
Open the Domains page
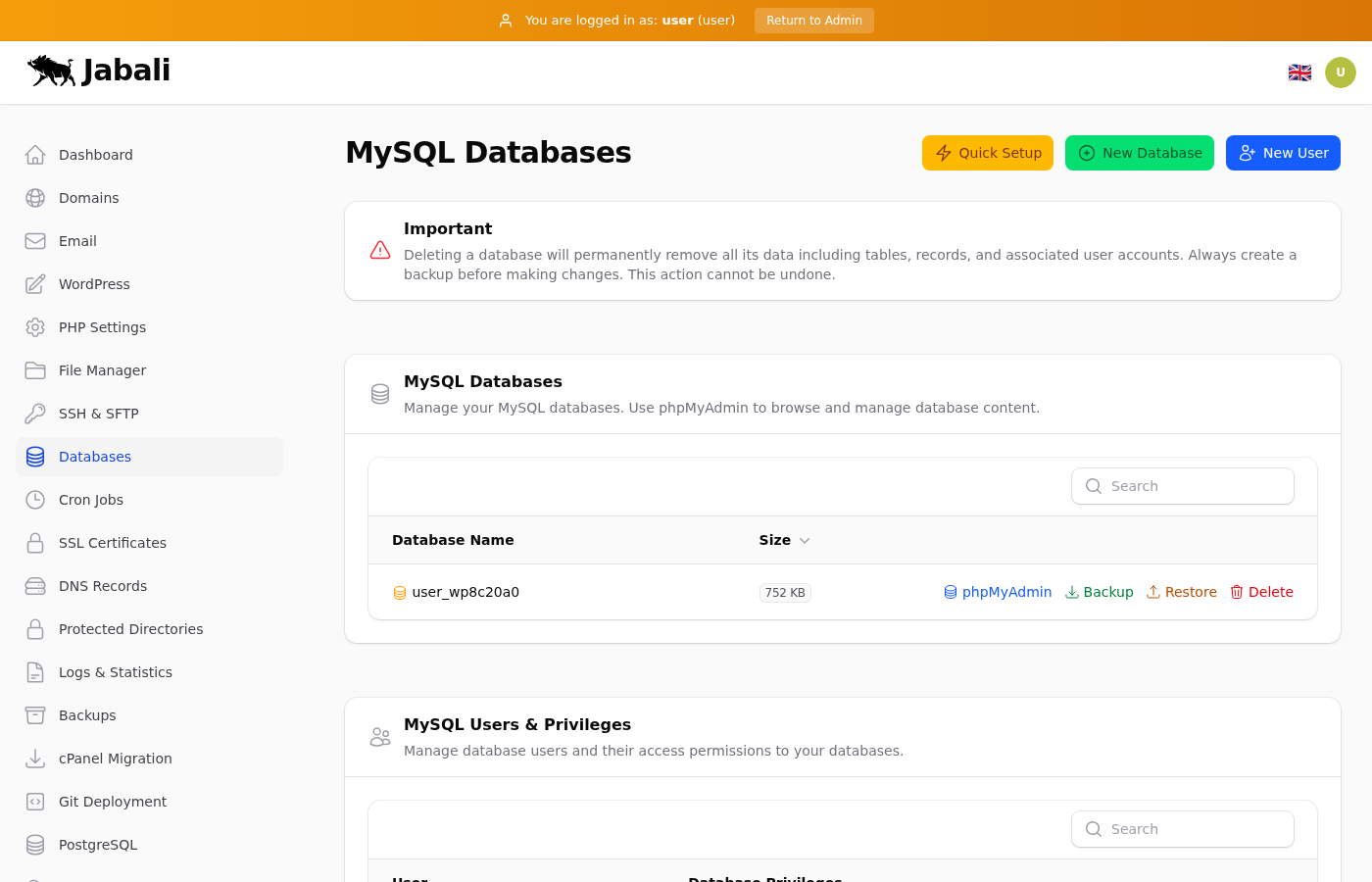[88, 198]
